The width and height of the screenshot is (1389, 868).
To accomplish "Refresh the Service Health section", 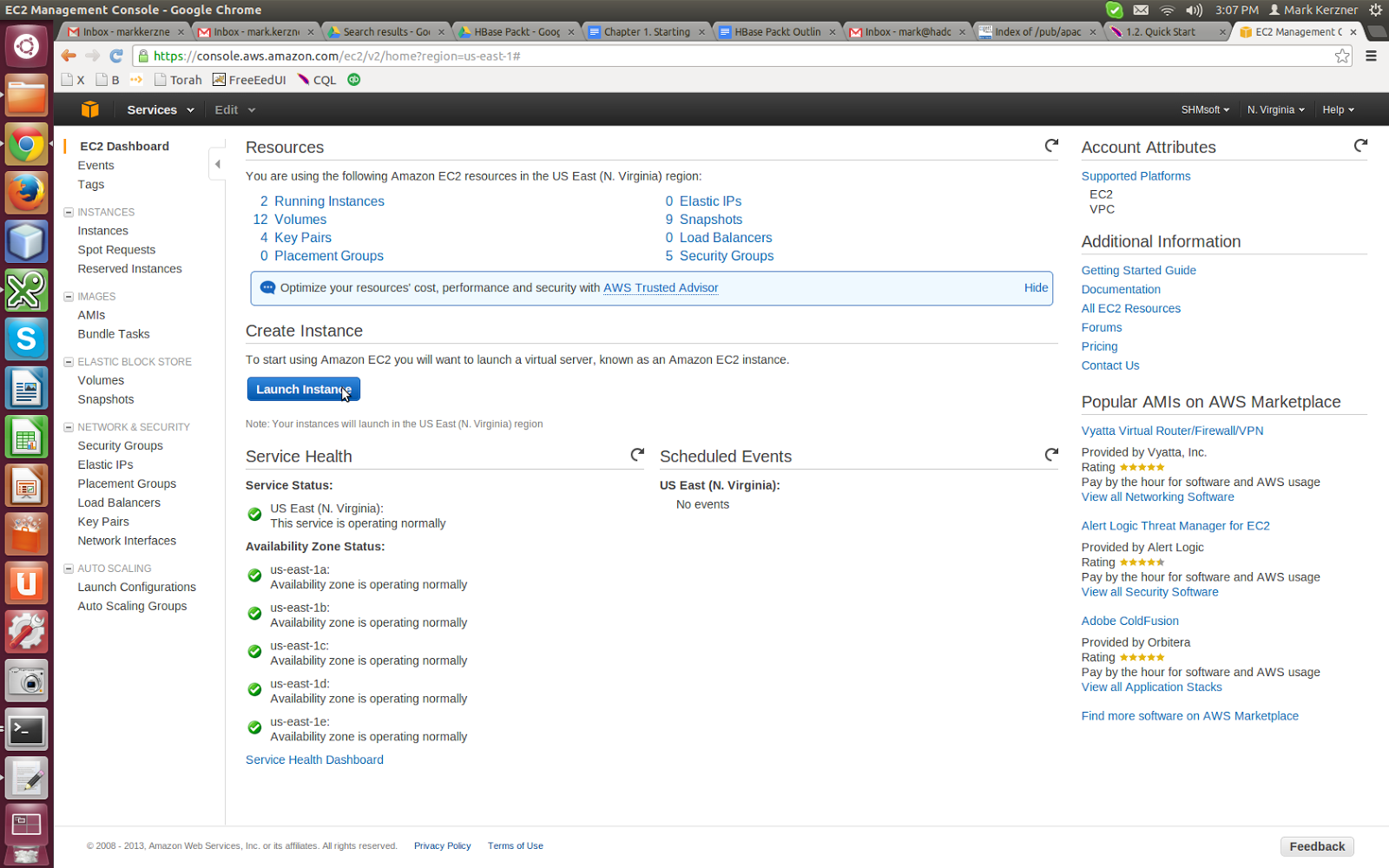I will tap(637, 455).
